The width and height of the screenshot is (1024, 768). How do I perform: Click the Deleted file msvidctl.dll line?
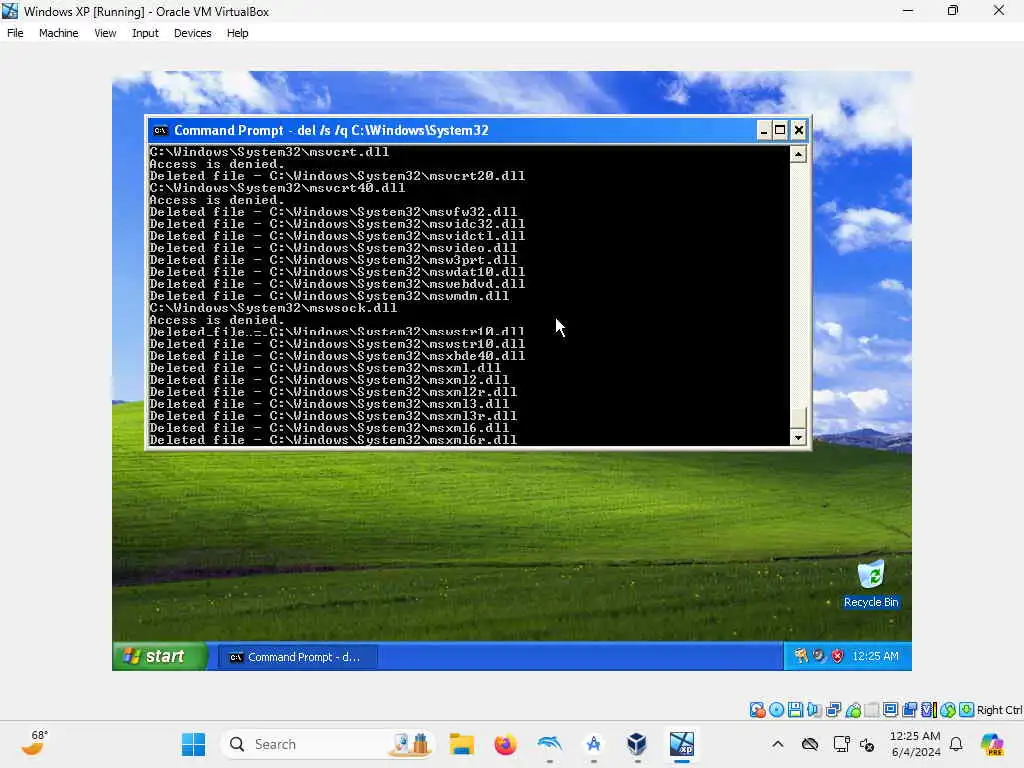pyautogui.click(x=337, y=236)
